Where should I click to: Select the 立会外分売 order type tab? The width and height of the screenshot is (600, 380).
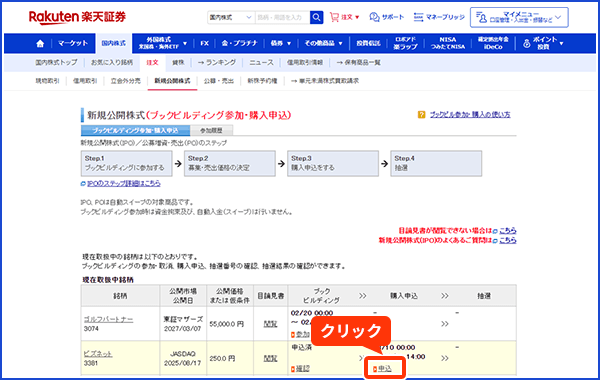[x=126, y=81]
